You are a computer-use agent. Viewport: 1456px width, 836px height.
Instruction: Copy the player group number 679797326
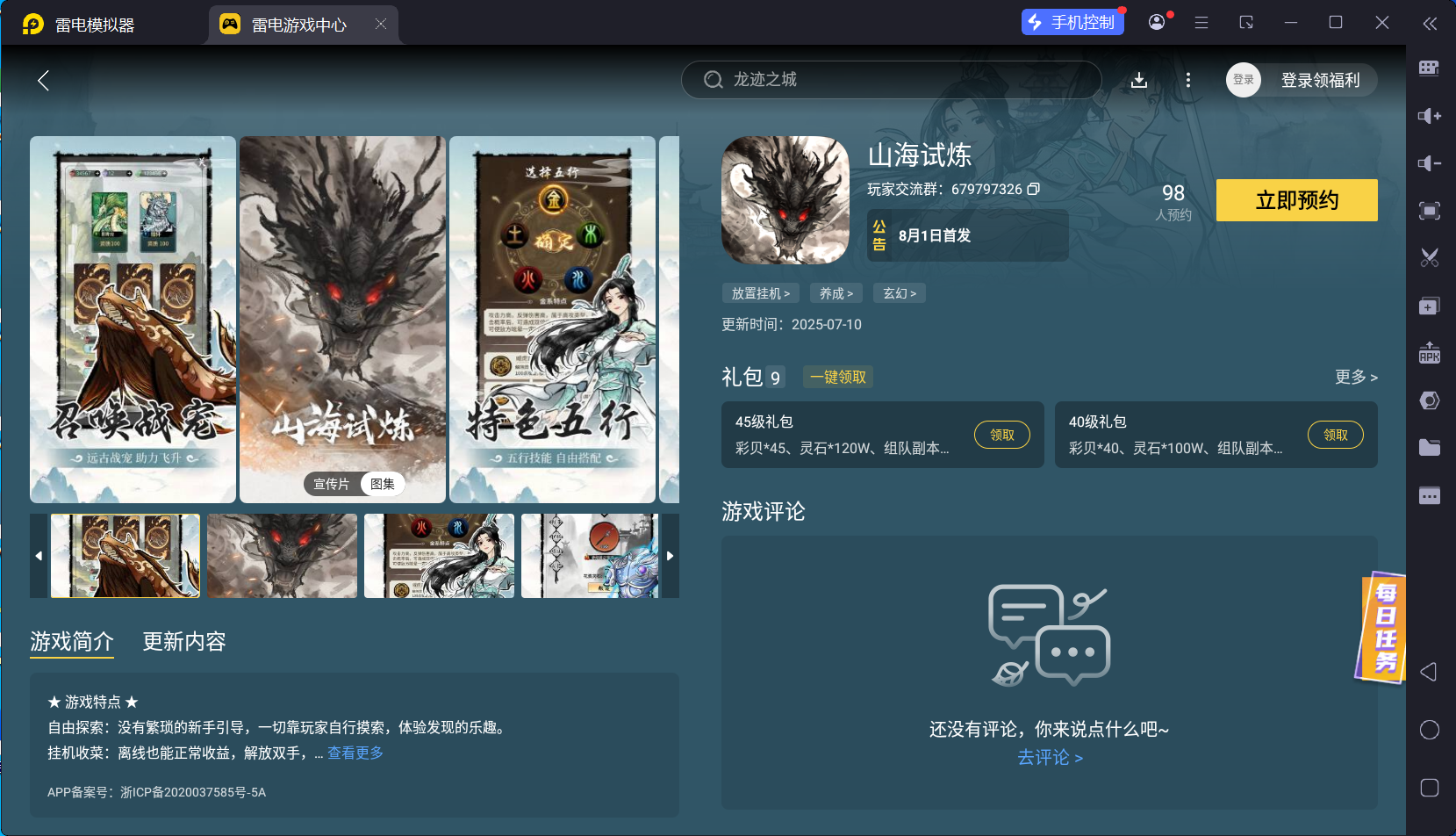[x=1034, y=189]
